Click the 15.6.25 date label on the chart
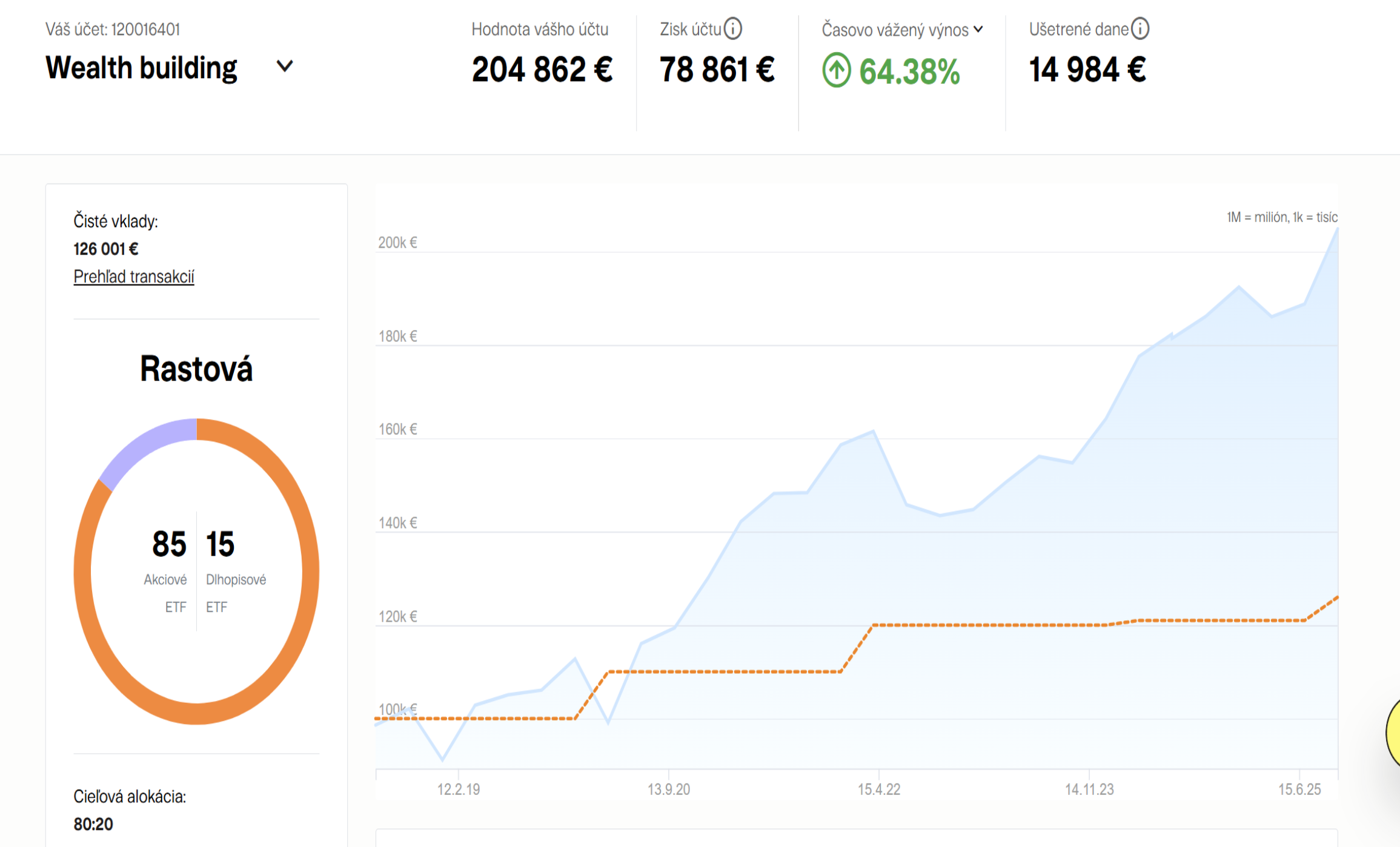 click(1299, 789)
